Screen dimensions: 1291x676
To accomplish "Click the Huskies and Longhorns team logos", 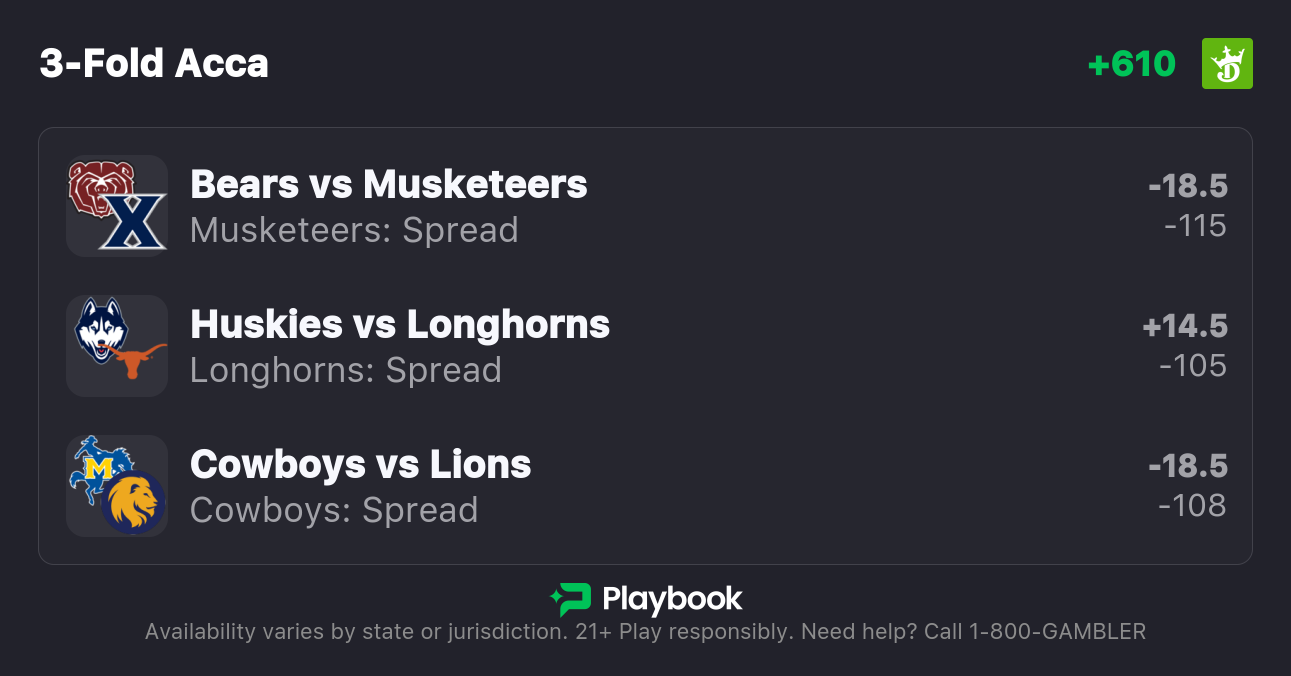I will click(117, 346).
